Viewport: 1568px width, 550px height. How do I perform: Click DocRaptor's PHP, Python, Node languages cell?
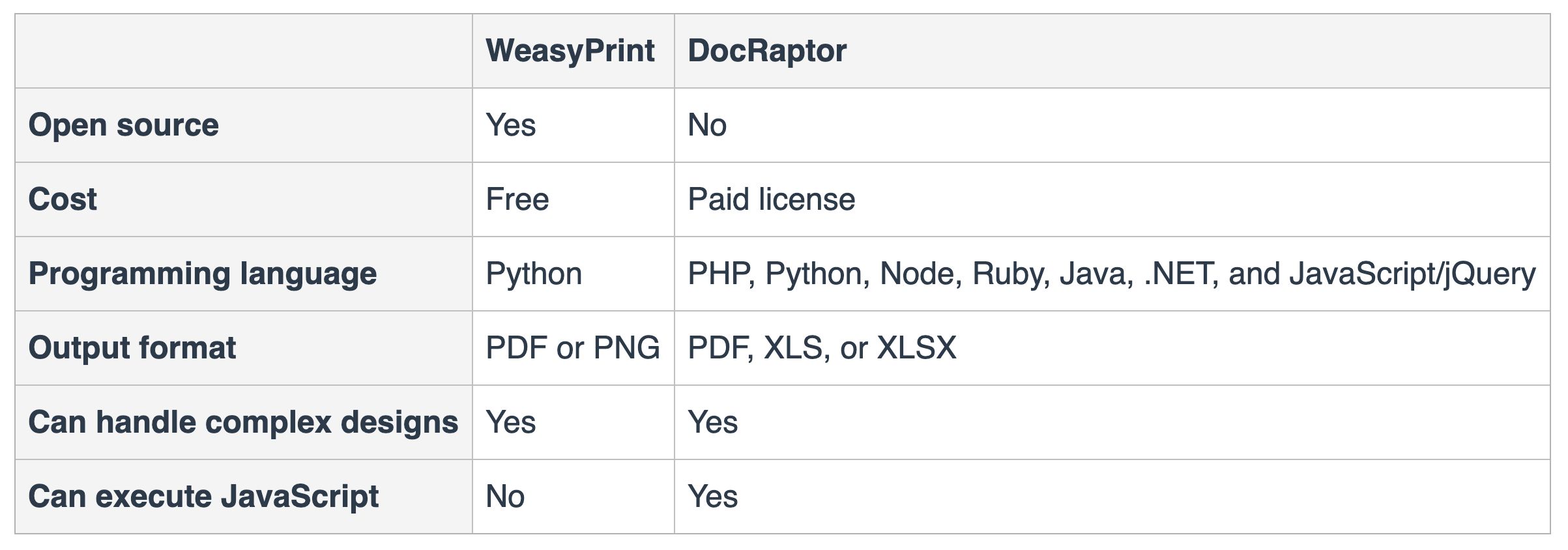click(x=1111, y=274)
